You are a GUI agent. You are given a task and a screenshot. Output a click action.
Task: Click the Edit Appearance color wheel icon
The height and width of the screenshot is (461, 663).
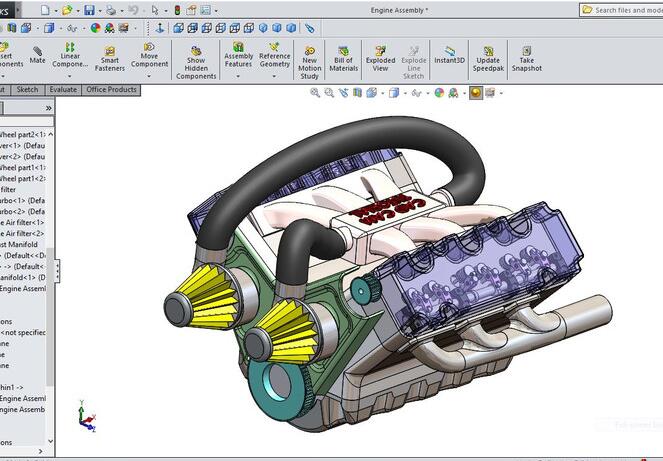439,93
